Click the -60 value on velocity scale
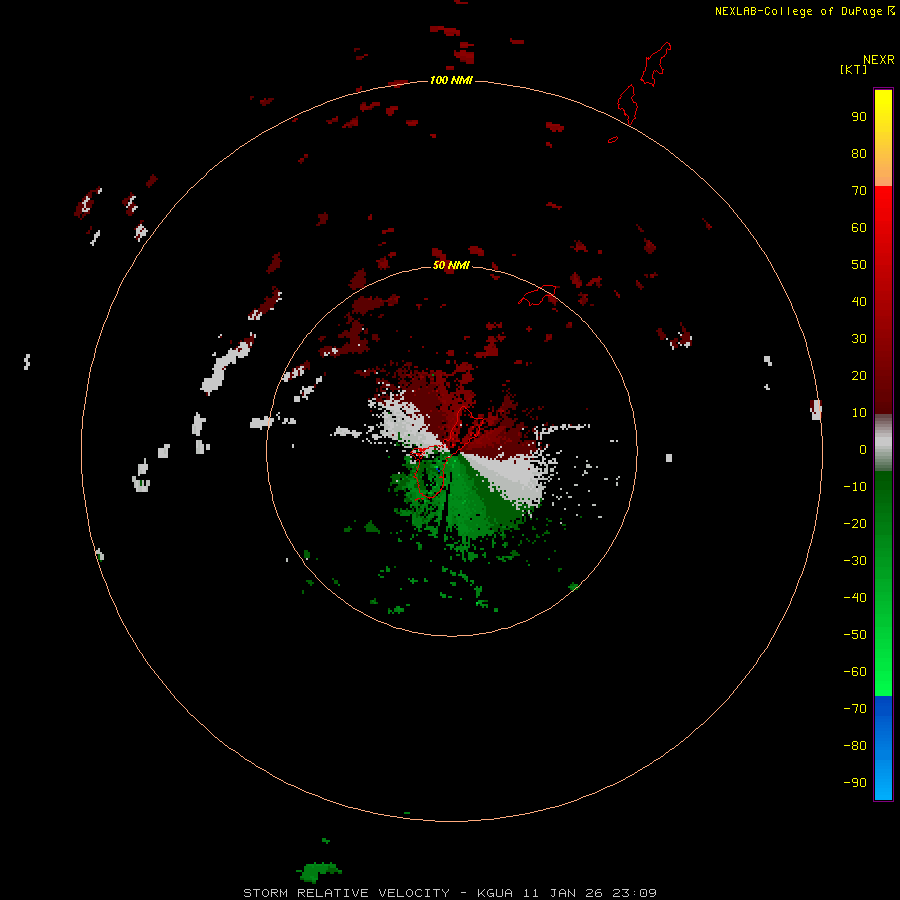The height and width of the screenshot is (900, 900). coord(855,672)
